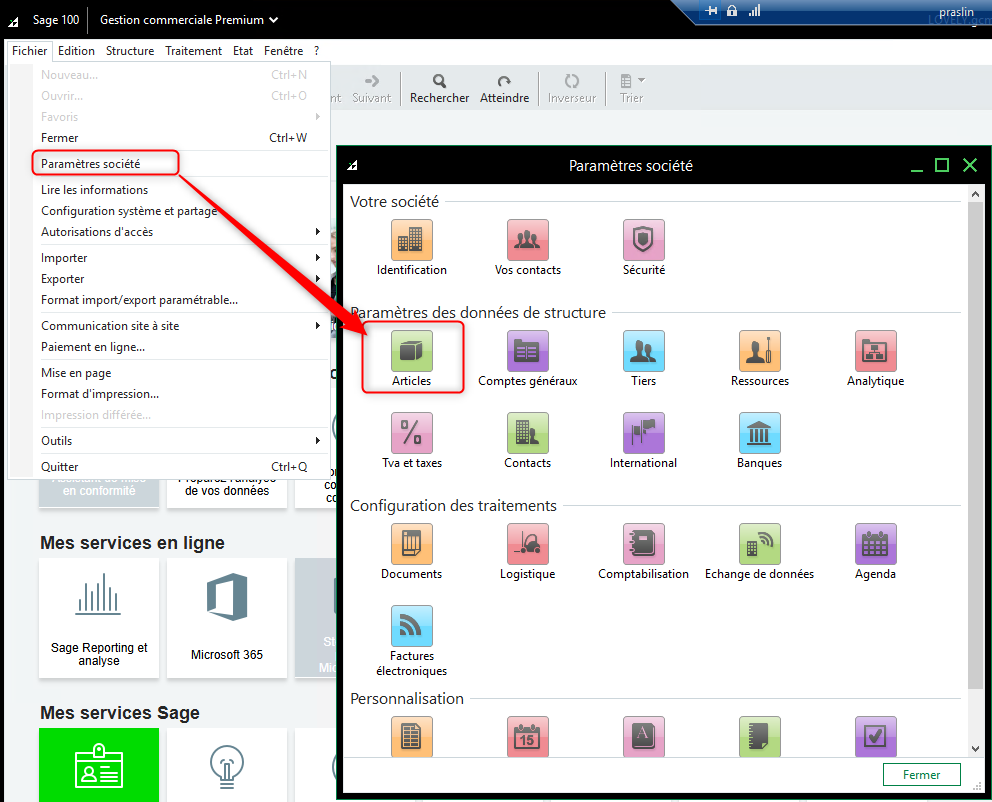
Task: Click the Inverseur toolbar icon
Action: pyautogui.click(x=571, y=89)
